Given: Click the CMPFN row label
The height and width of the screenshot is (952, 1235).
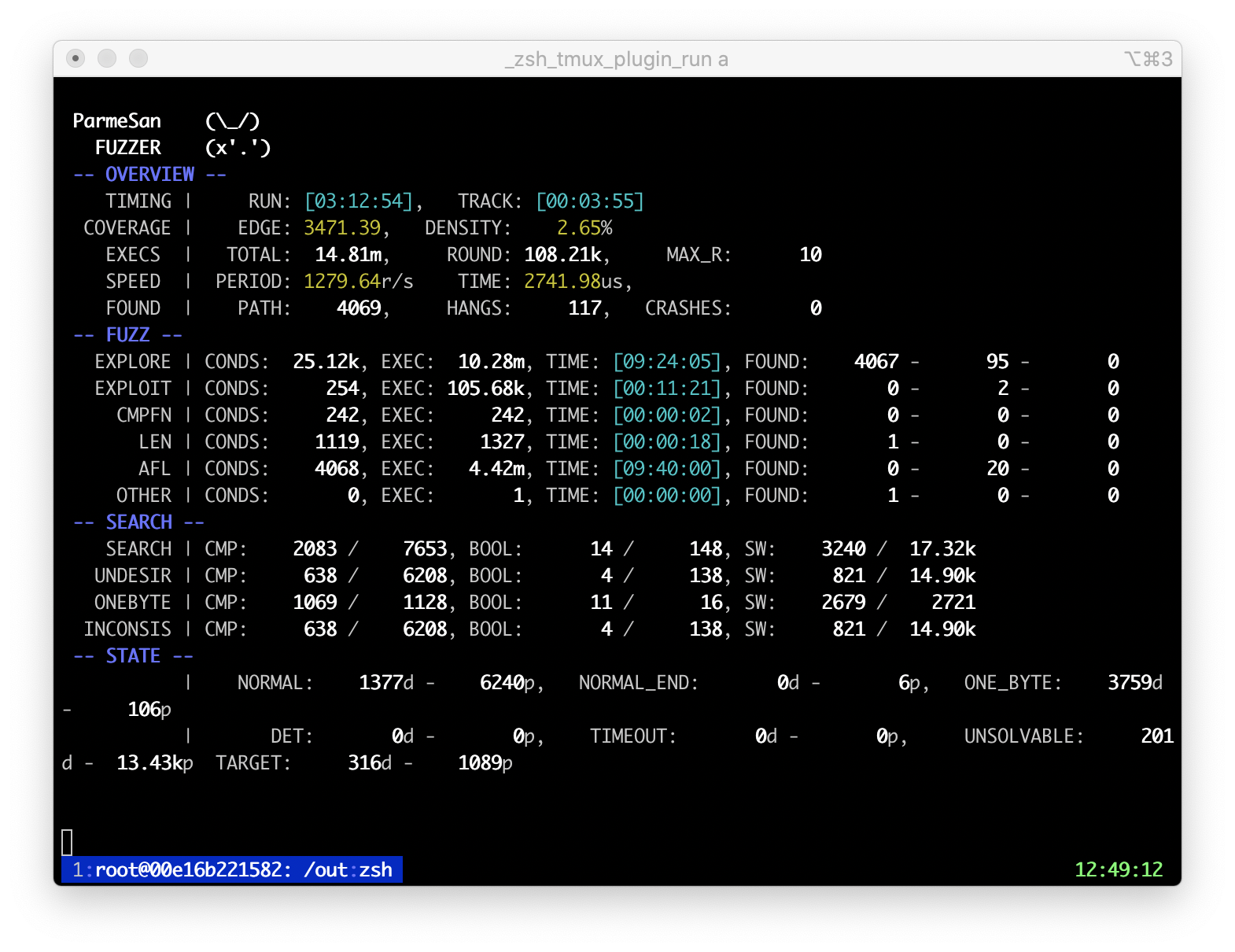Looking at the screenshot, I should 144,415.
